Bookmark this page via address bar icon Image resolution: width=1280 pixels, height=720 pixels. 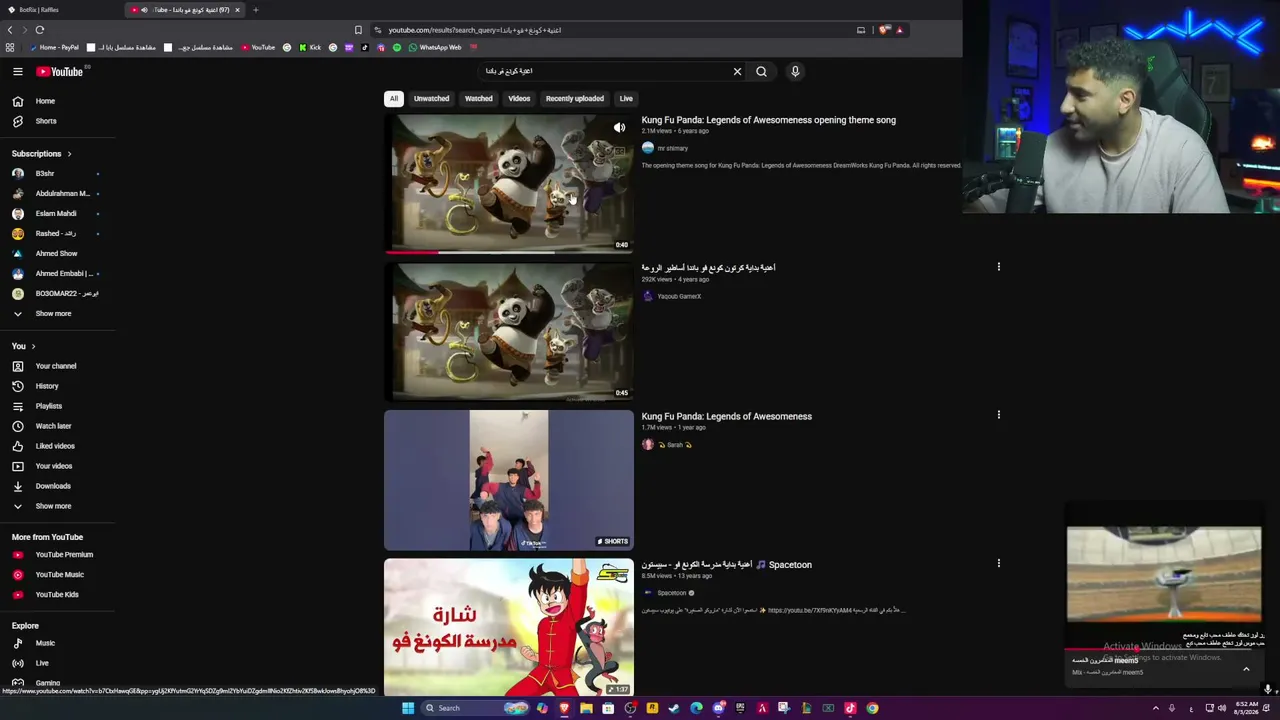[x=358, y=30]
